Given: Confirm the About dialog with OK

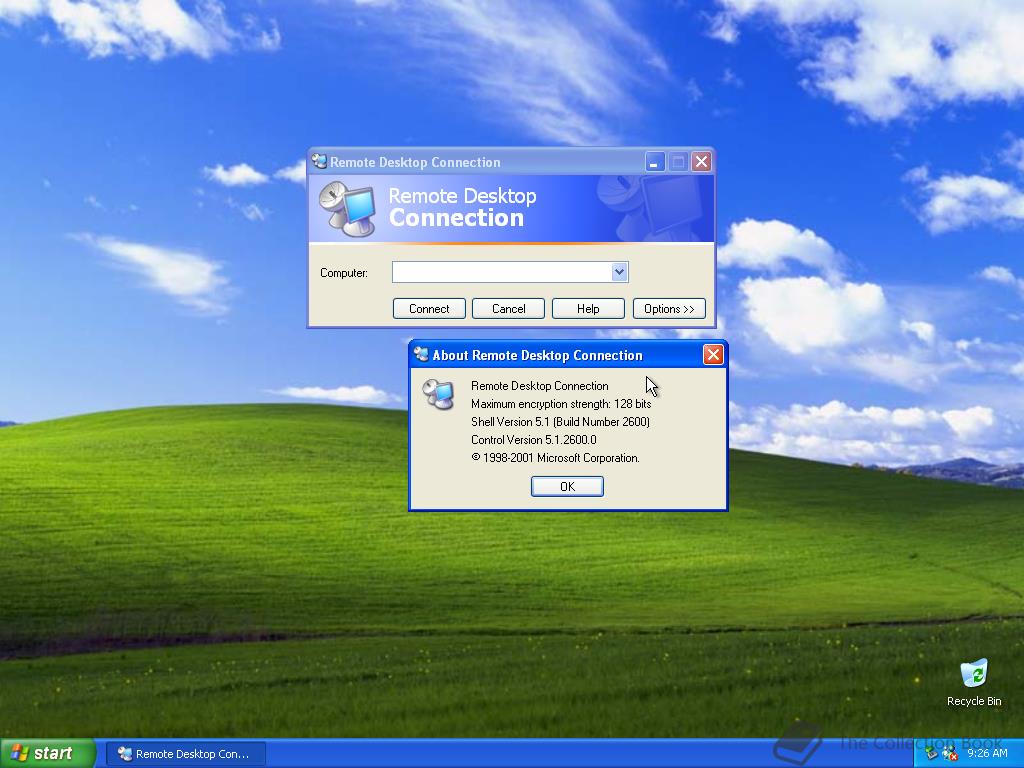Looking at the screenshot, I should point(567,486).
